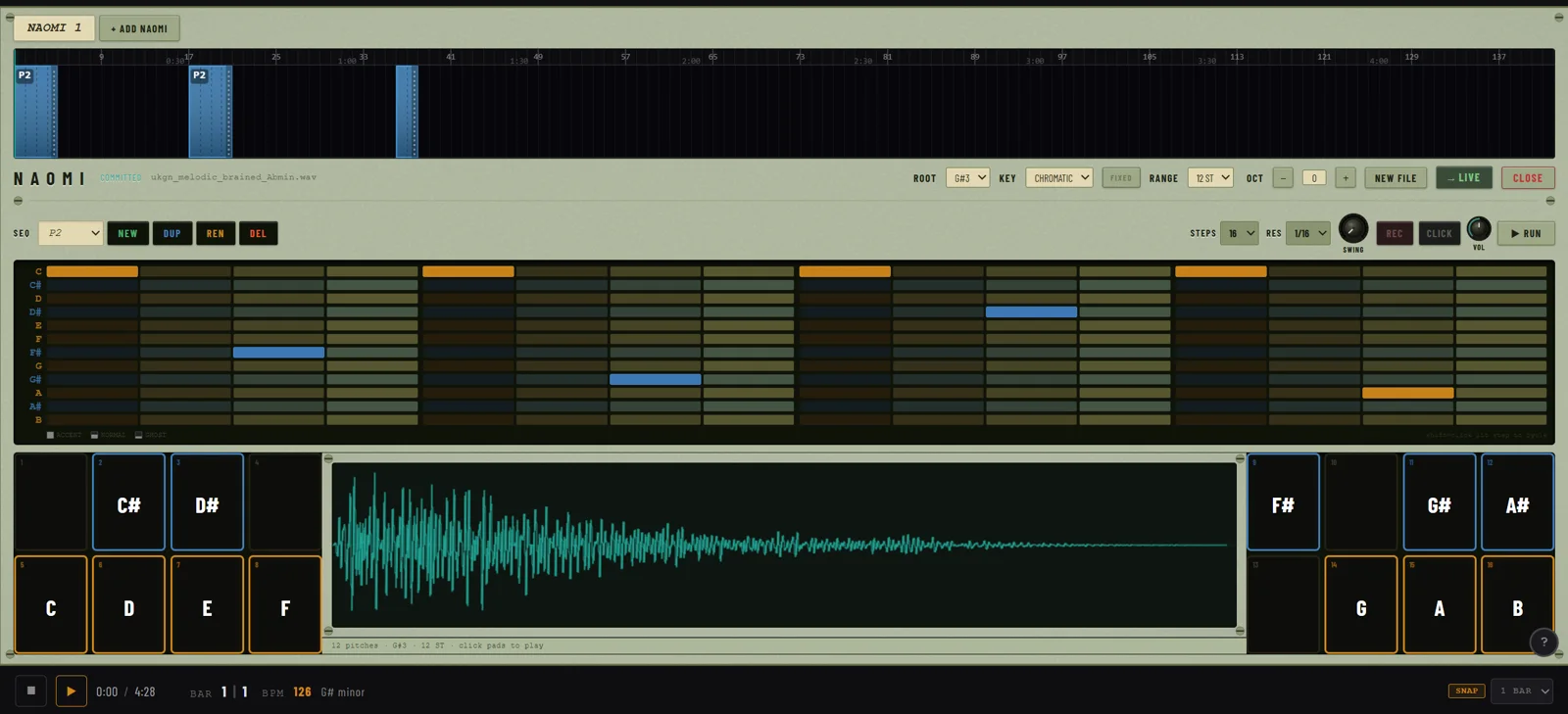Decrease octave with the minus button
Screen dimensions: 1568x714
[1283, 178]
